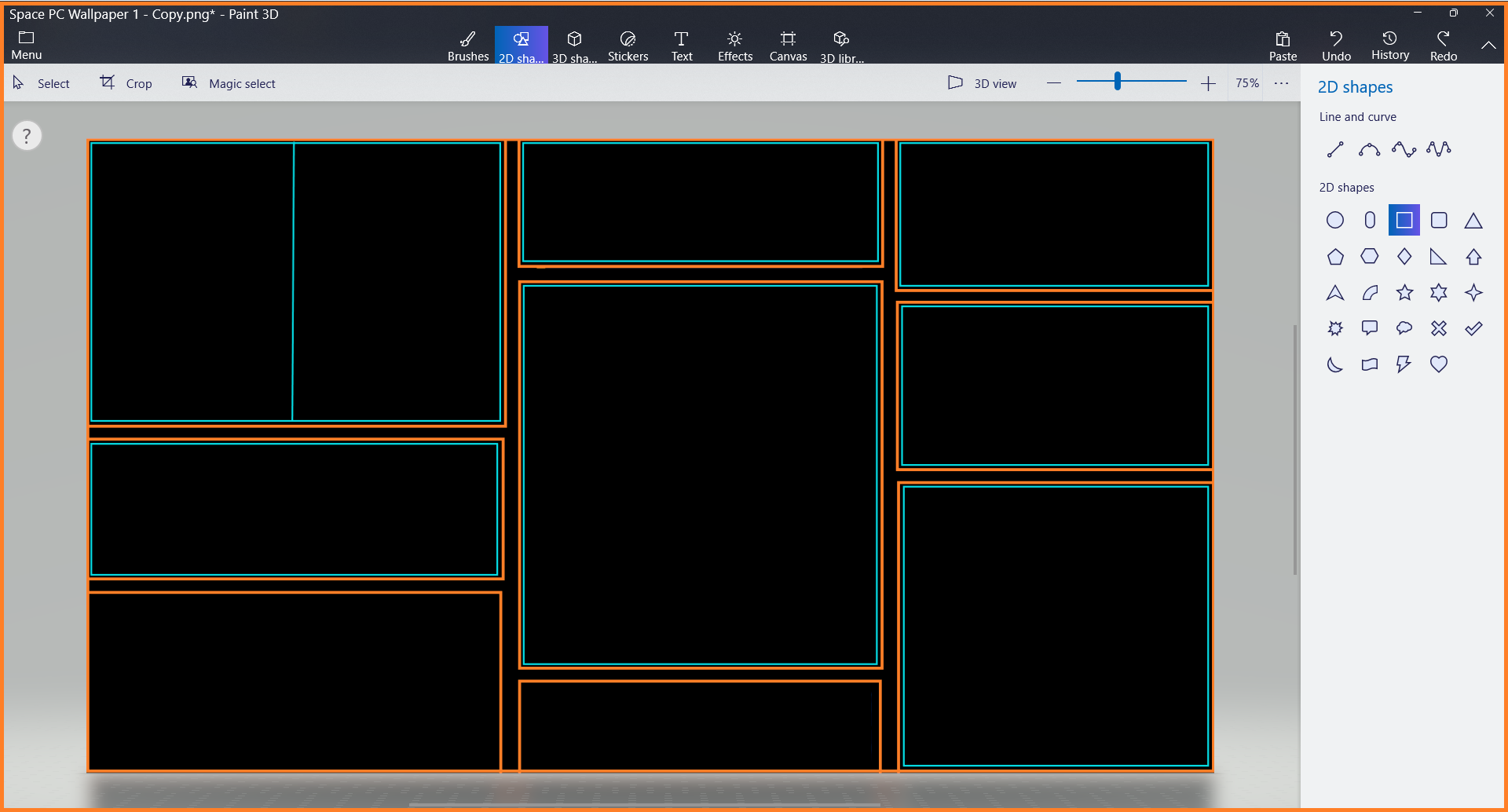Image resolution: width=1508 pixels, height=812 pixels.
Task: Pick the Four-point star shape
Action: click(1473, 293)
